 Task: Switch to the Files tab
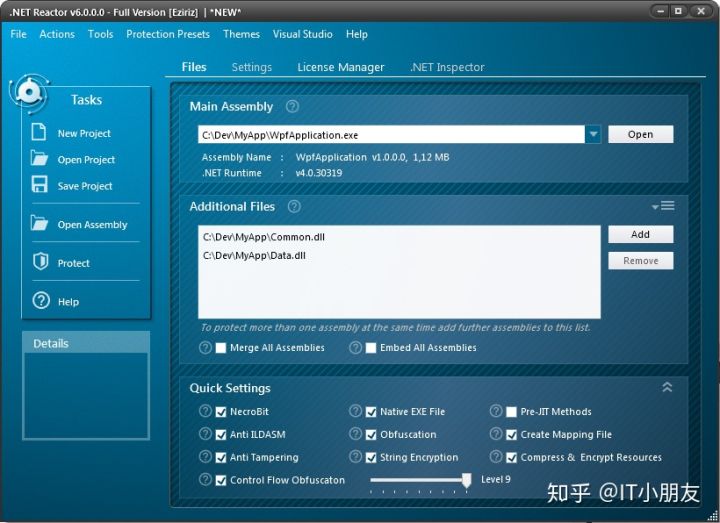[x=194, y=67]
